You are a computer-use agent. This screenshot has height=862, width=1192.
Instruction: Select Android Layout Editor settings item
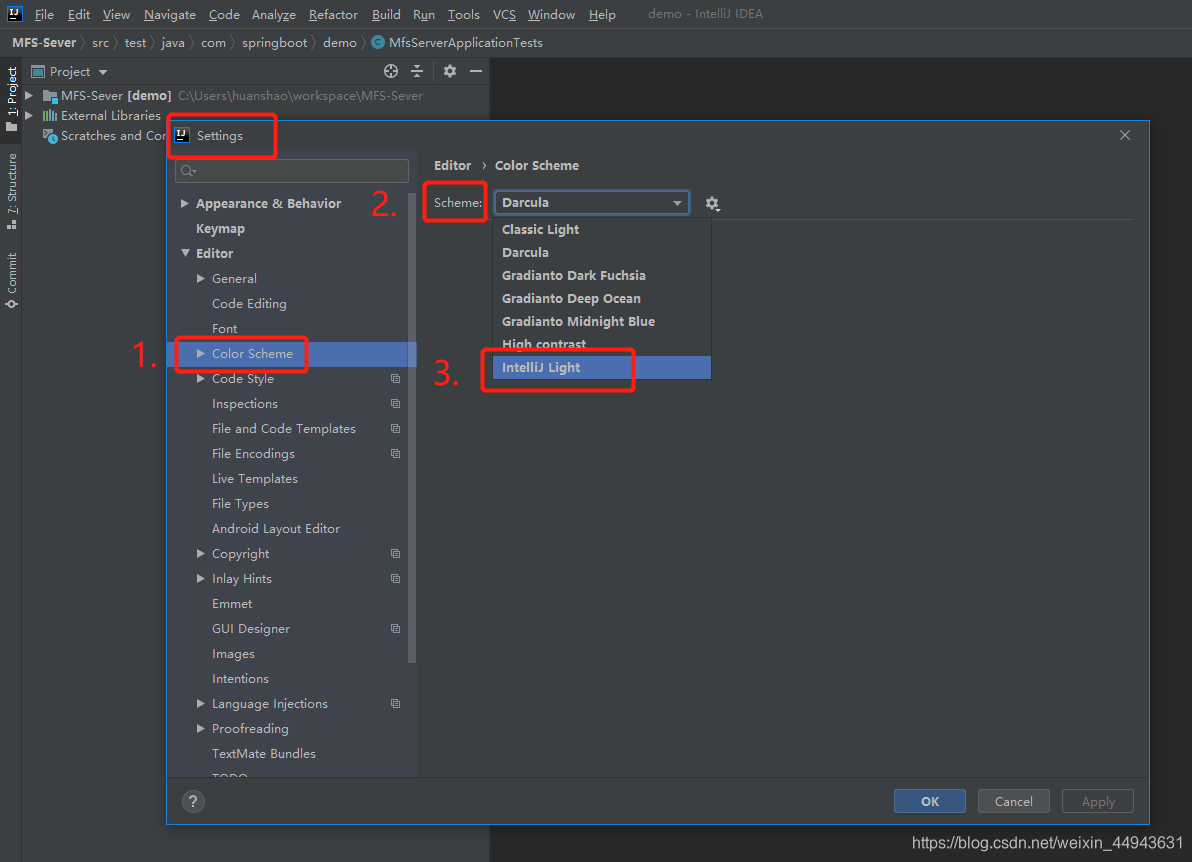(x=276, y=528)
